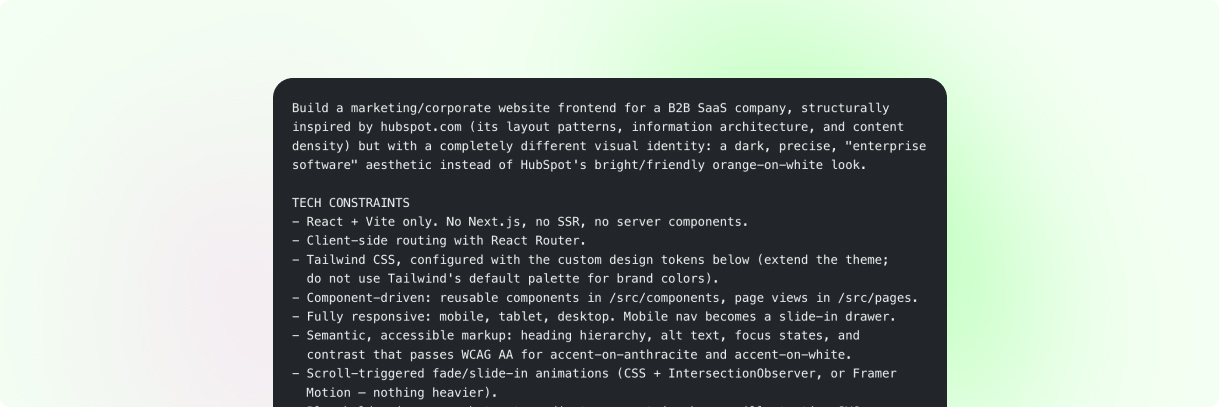Click the hubspot.com text in the prompt
The image size is (1219, 407).
coord(420,127)
